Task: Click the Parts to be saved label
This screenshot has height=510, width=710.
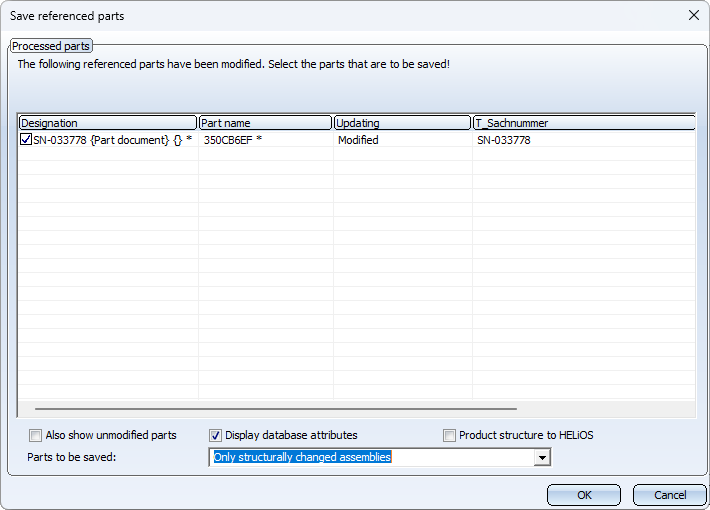Action: pyautogui.click(x=72, y=457)
